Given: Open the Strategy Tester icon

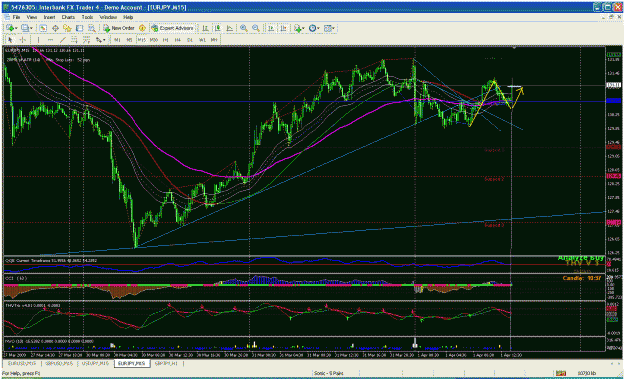Looking at the screenshot, I should click(x=92, y=28).
